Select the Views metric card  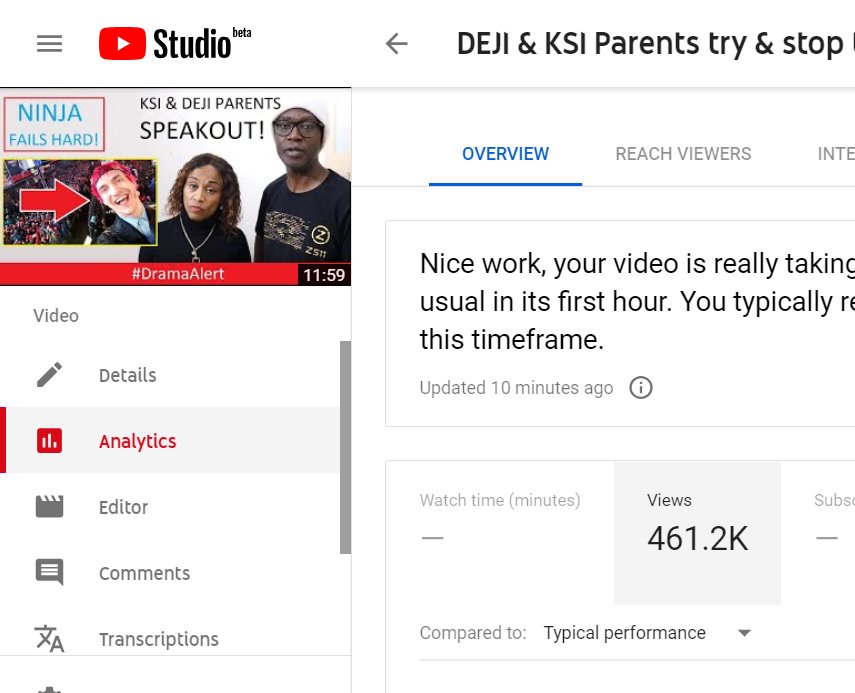coord(697,533)
